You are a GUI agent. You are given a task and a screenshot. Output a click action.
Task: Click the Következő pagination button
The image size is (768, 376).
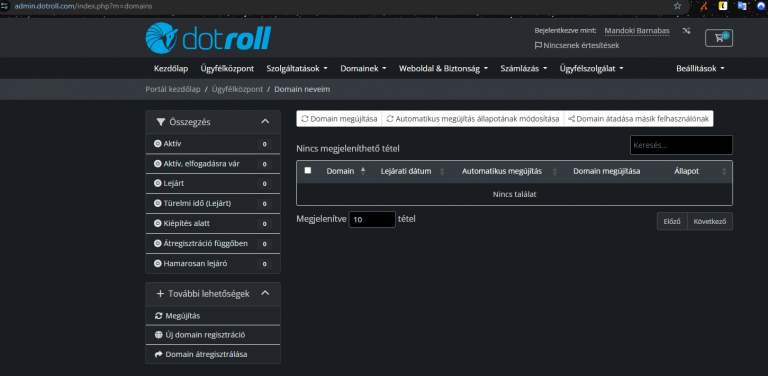click(x=710, y=221)
